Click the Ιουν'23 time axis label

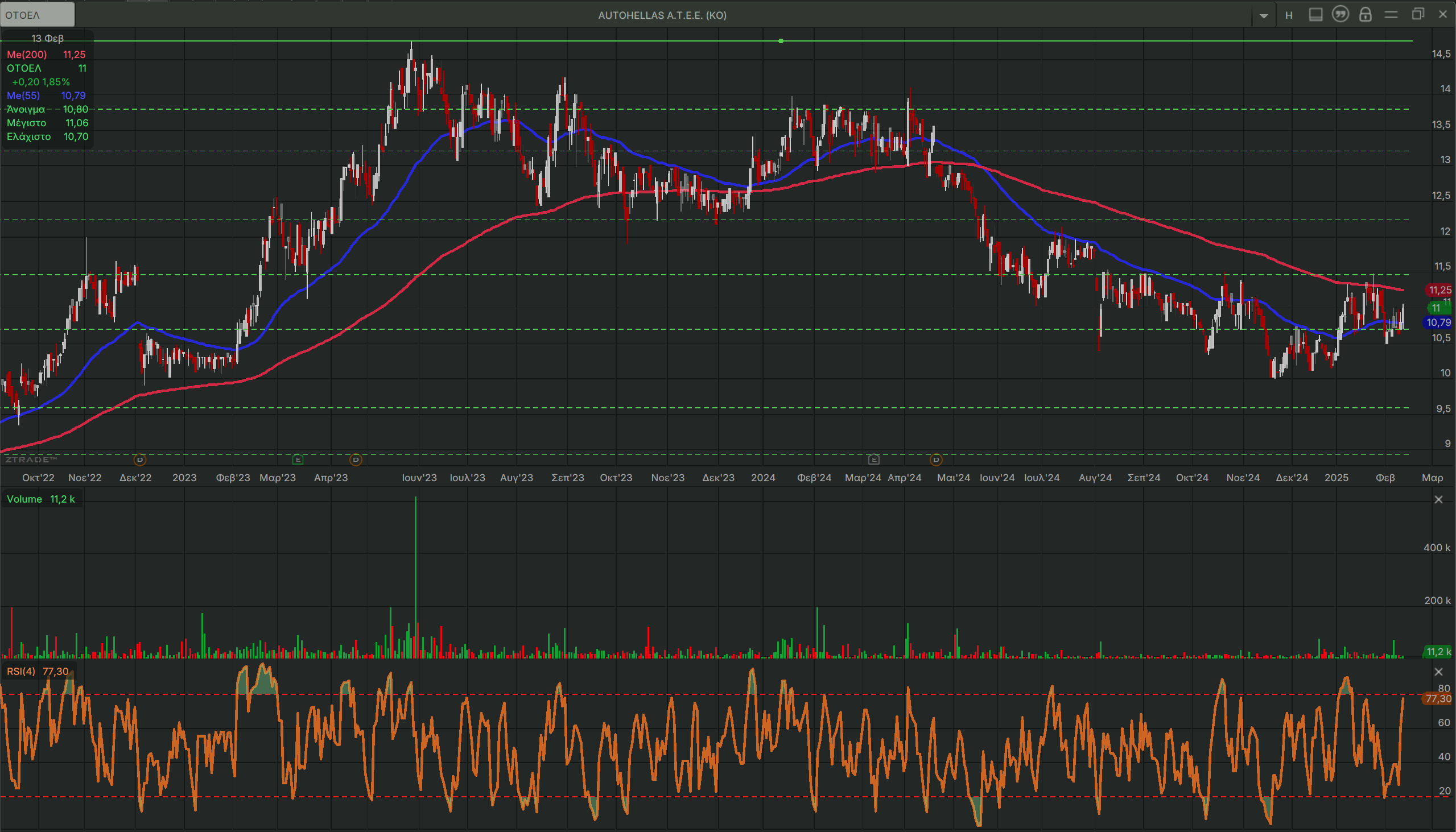click(x=419, y=478)
